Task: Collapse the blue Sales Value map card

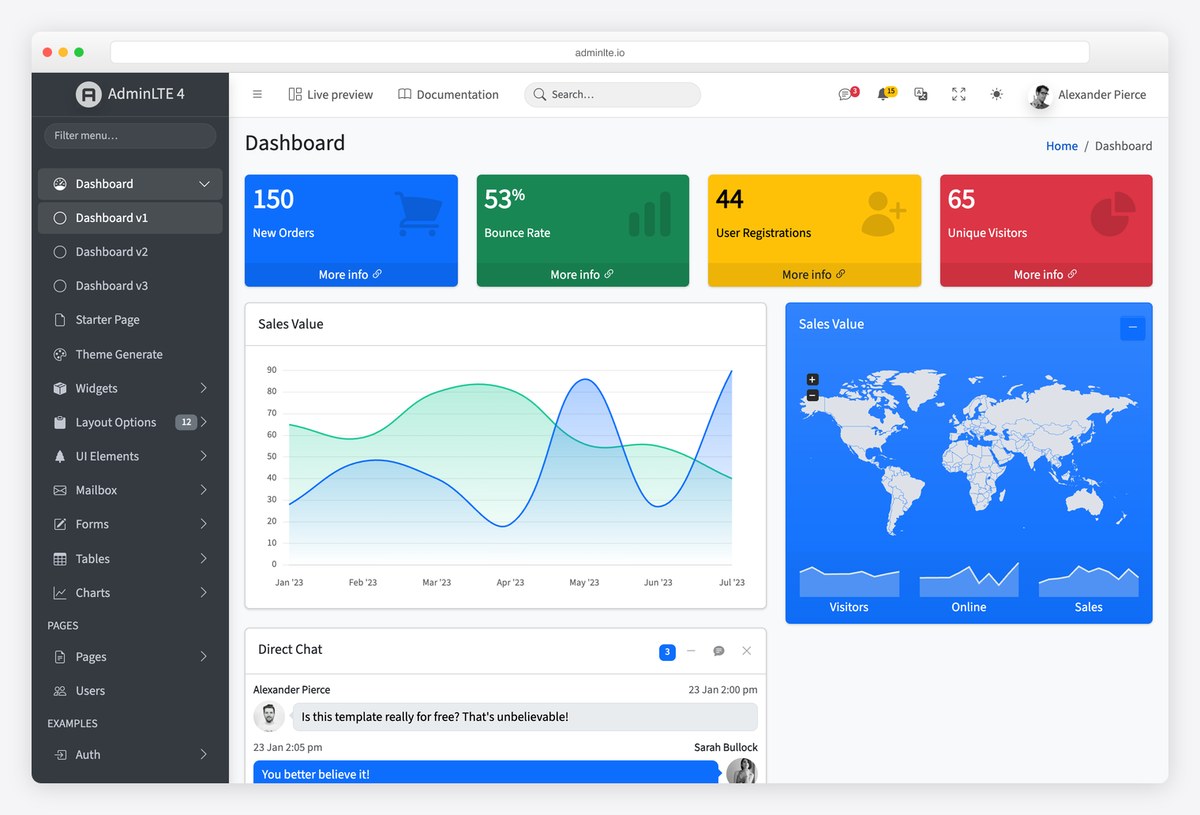Action: coord(1132,327)
